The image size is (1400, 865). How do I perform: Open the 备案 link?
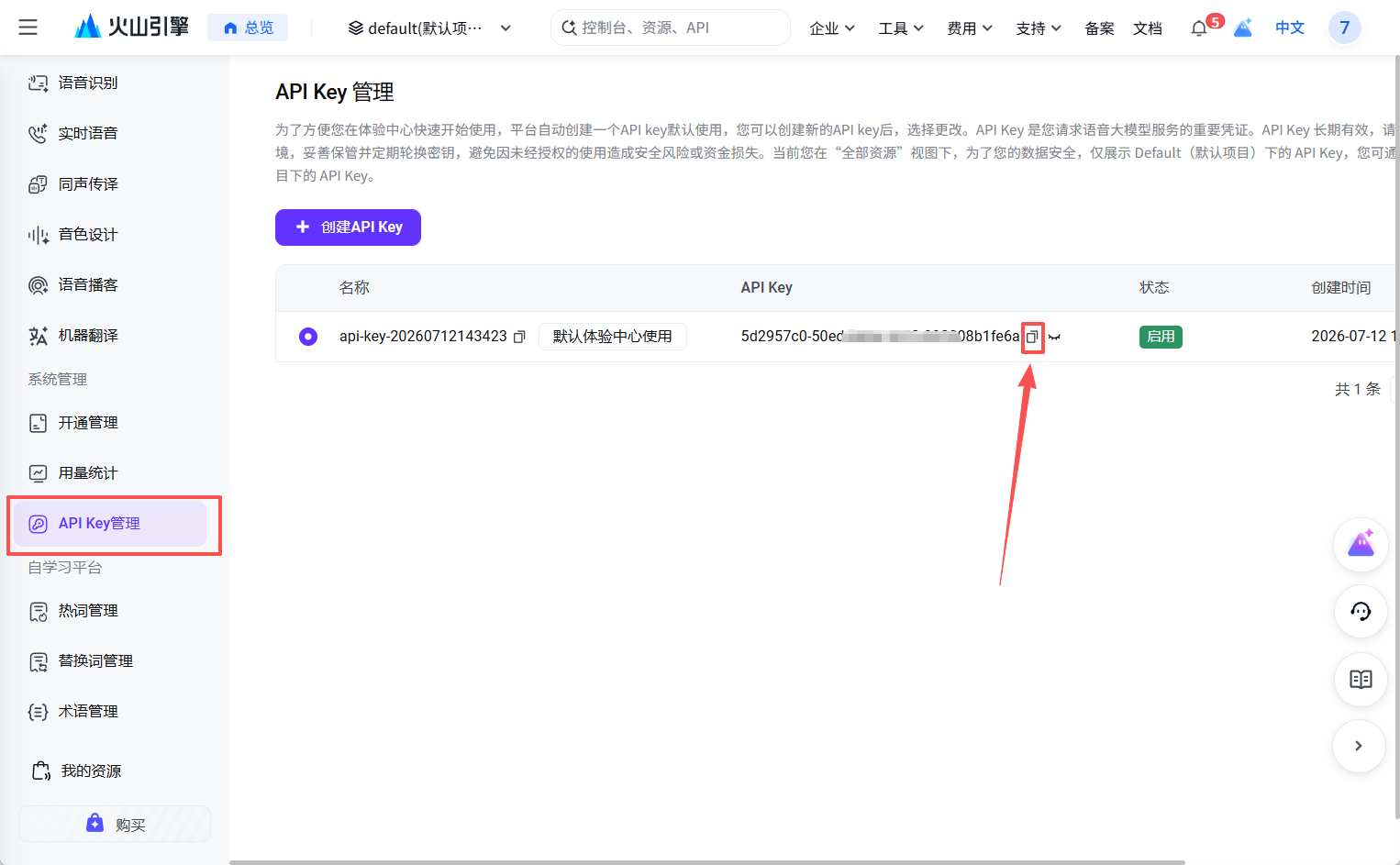[x=1099, y=28]
